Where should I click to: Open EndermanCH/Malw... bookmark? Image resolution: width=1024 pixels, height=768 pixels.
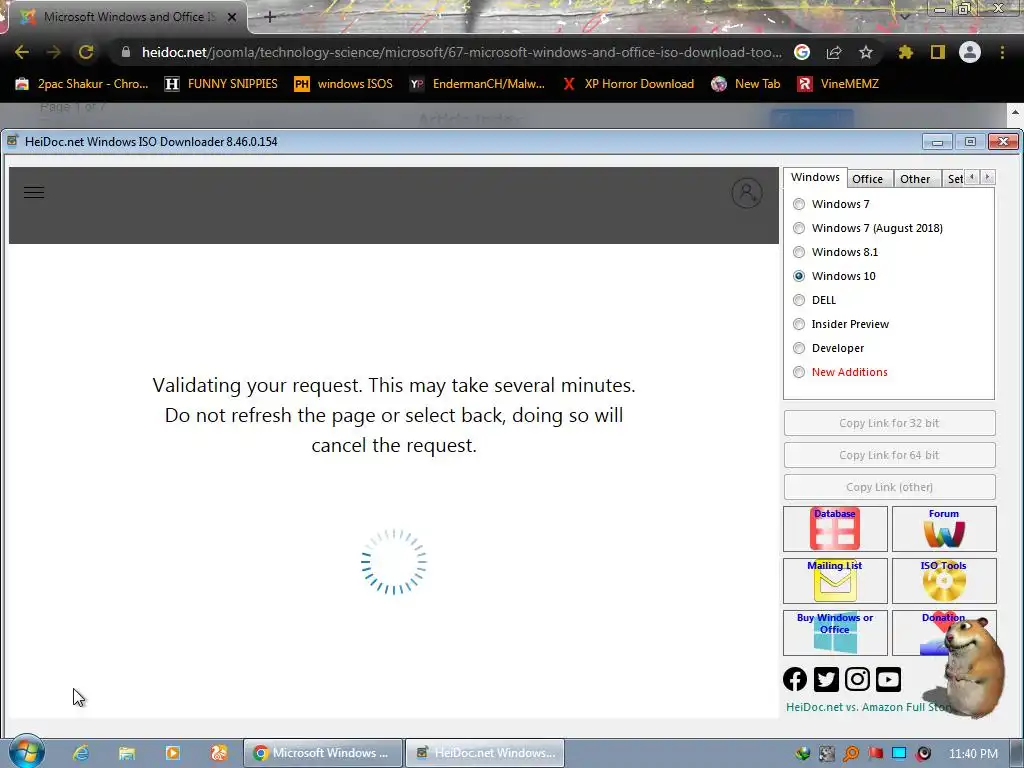[x=477, y=84]
